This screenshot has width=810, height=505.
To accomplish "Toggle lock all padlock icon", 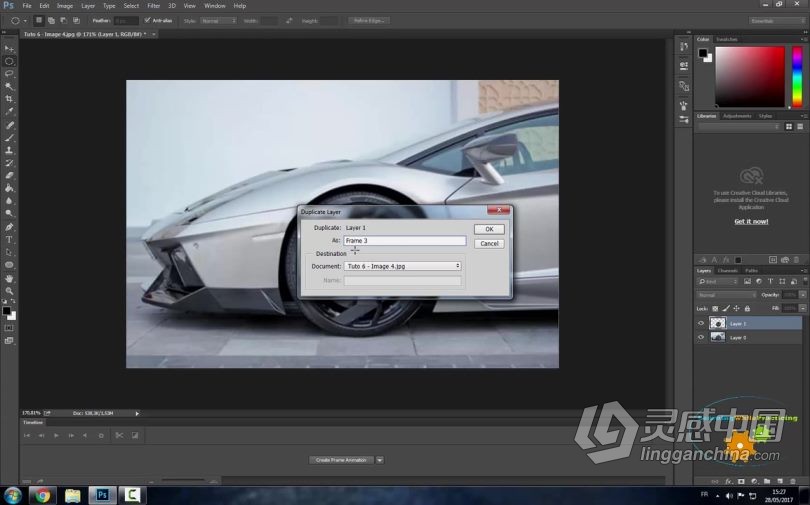I will 747,309.
